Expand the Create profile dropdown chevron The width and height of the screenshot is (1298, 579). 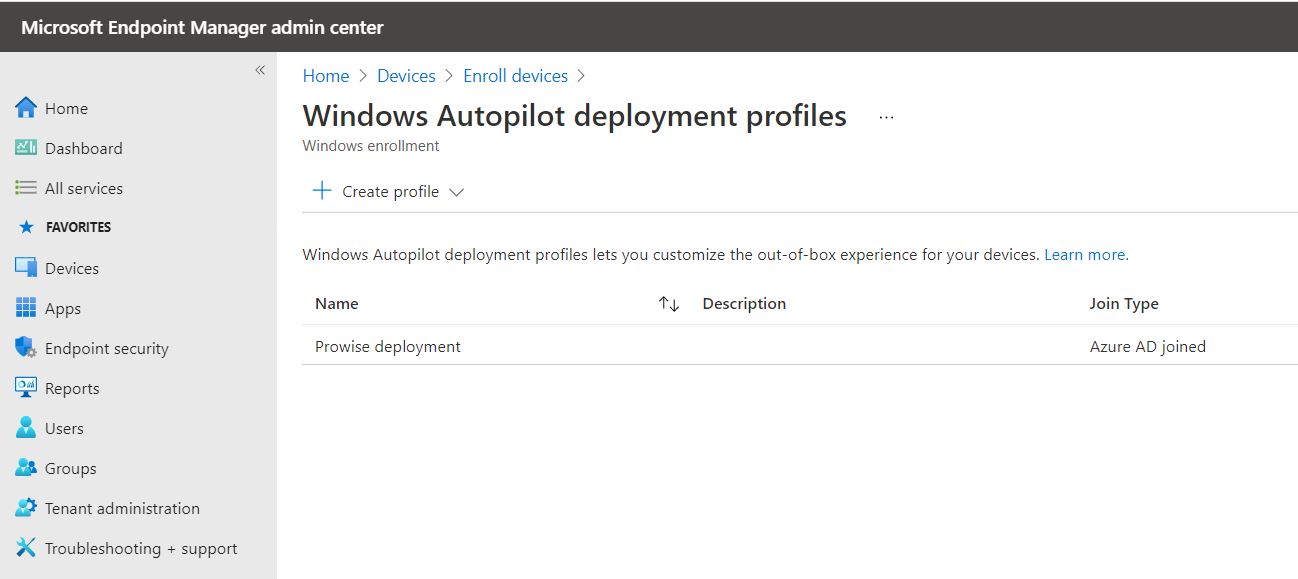coord(457,192)
